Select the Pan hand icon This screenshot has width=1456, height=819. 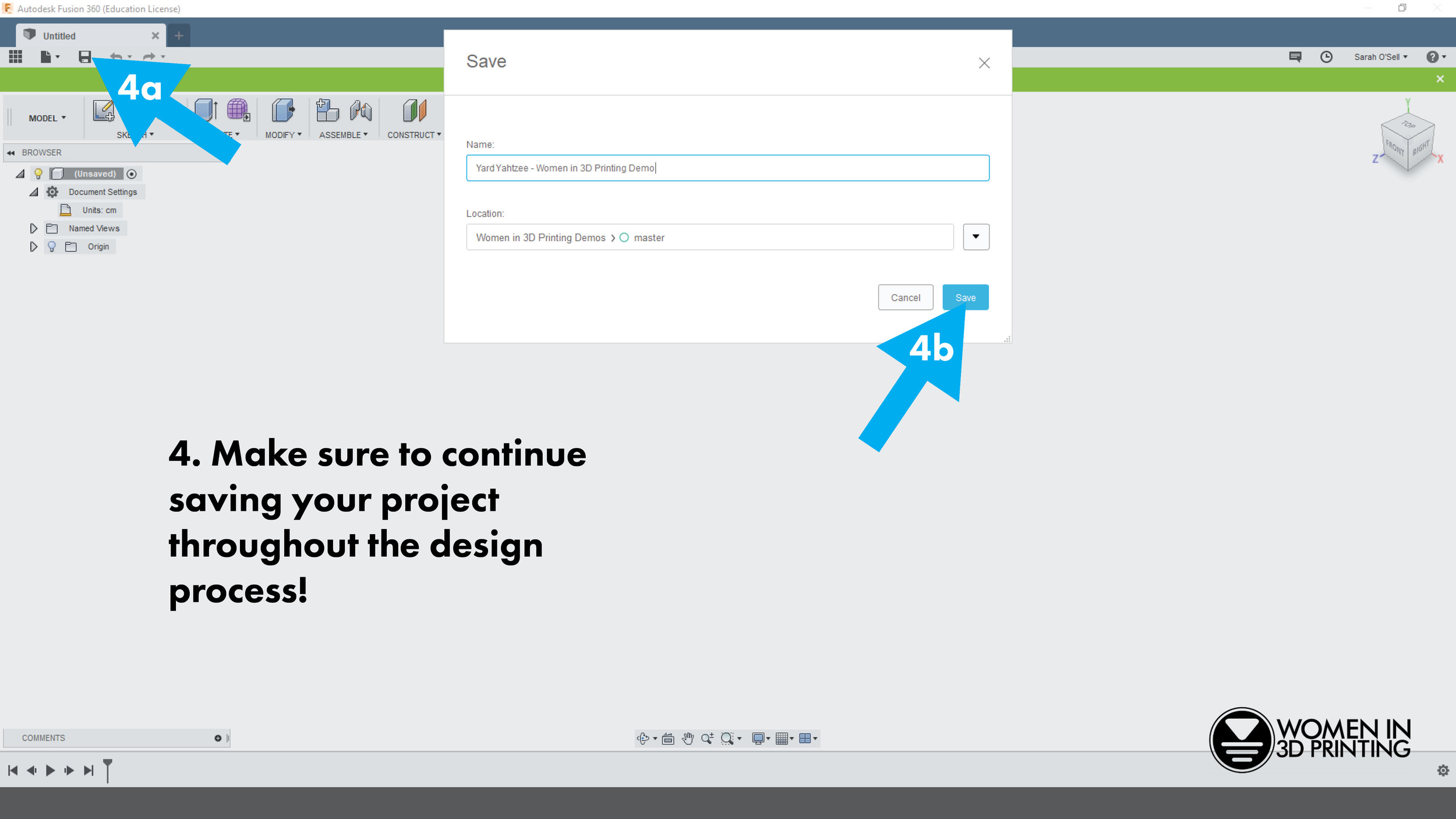click(688, 739)
